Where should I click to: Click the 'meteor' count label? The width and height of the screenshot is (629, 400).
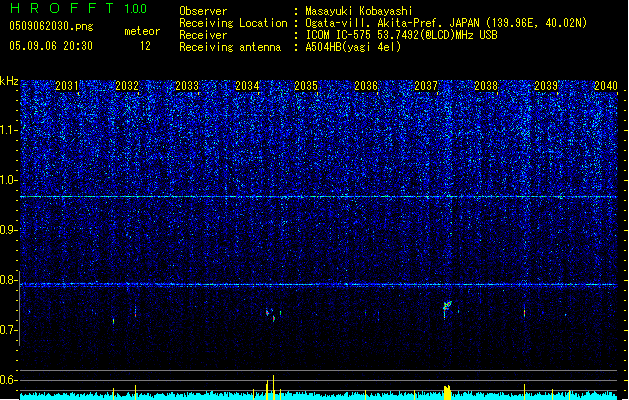coord(142,31)
